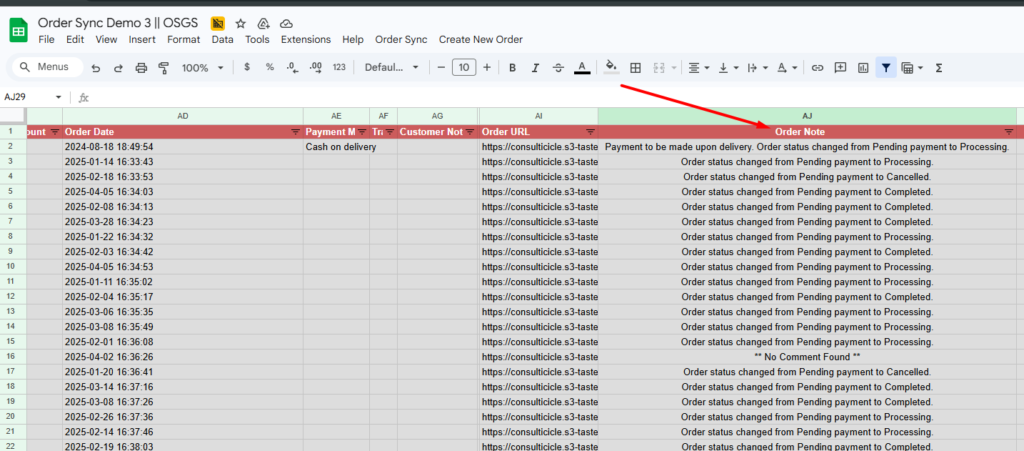The image size is (1024, 451).
Task: Click the font size field showing 10
Action: click(x=464, y=67)
